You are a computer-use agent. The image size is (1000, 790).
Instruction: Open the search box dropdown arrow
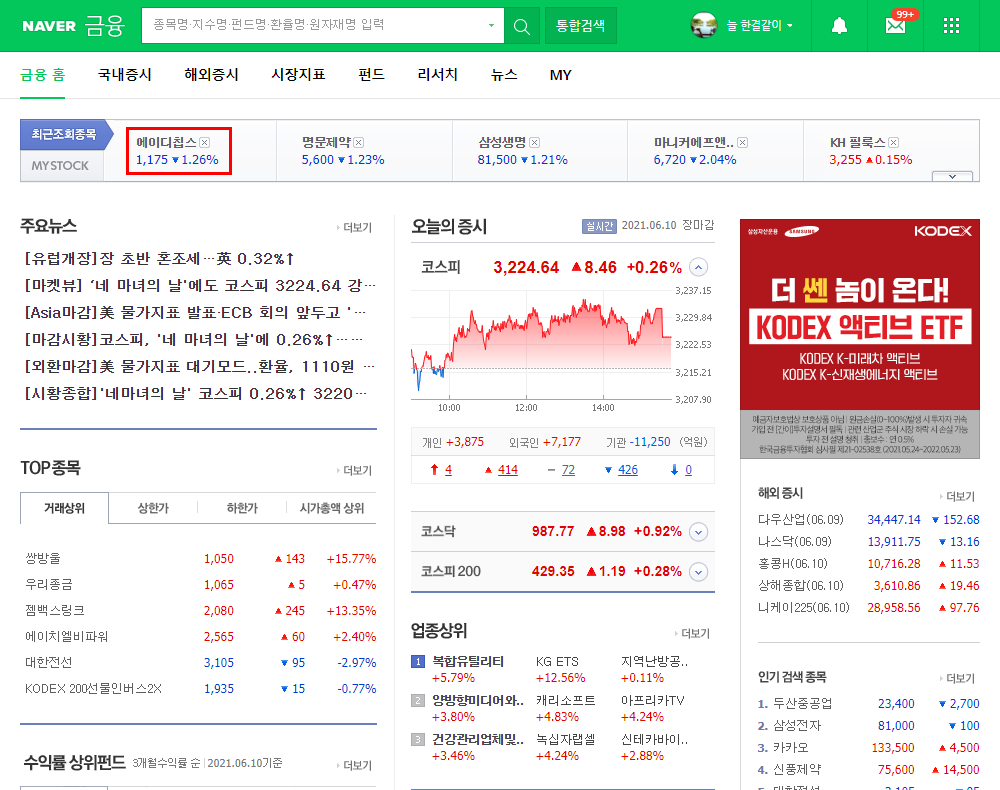tap(491, 26)
